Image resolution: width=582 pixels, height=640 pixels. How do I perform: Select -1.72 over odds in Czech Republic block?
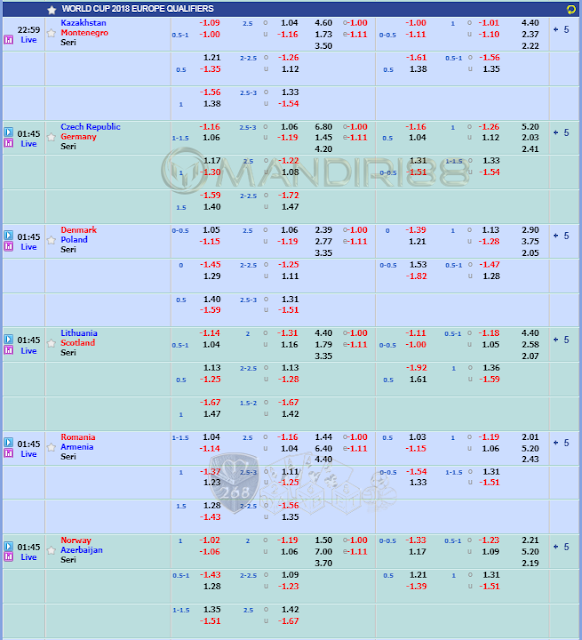point(289,196)
